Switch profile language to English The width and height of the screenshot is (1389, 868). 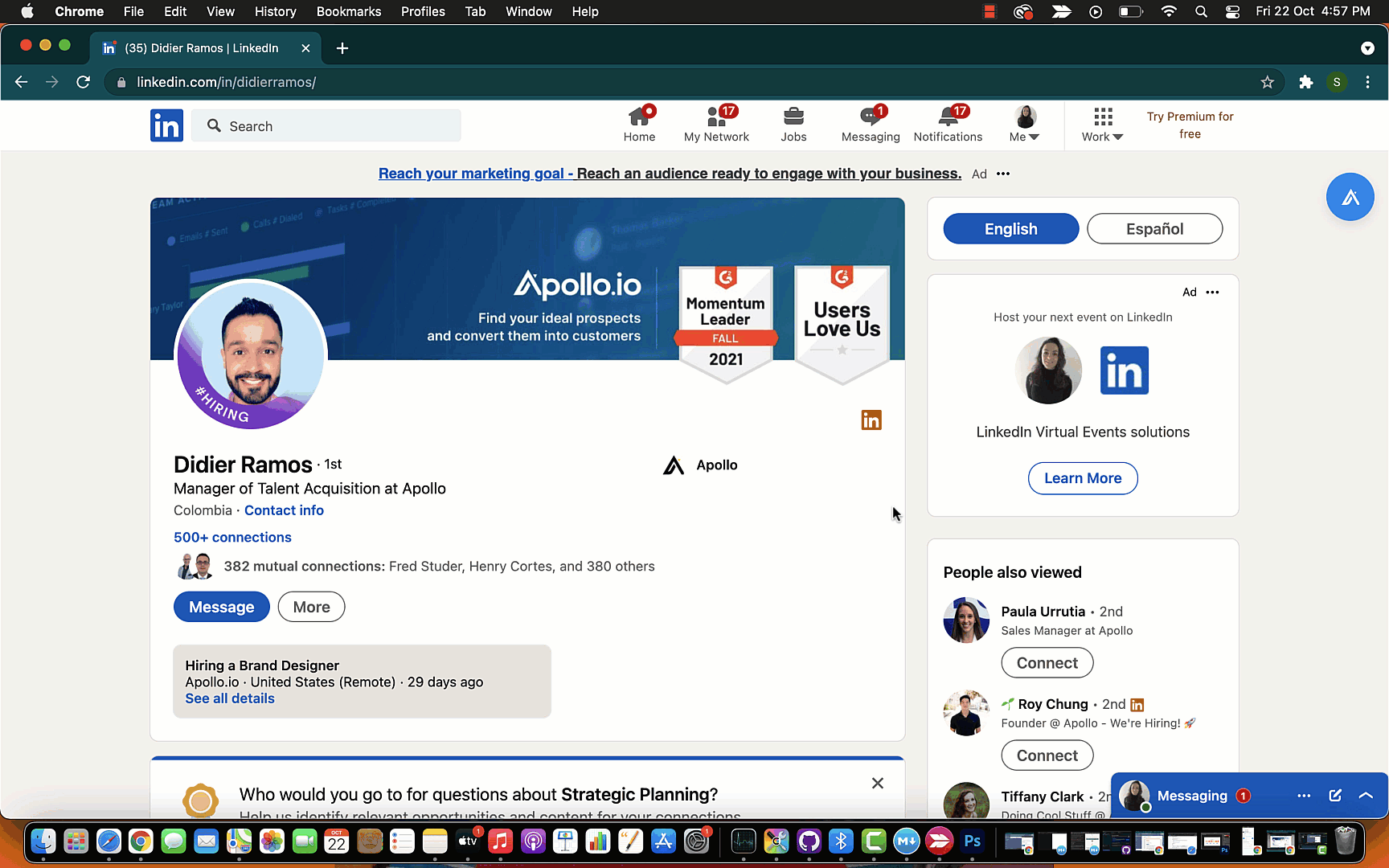coord(1010,229)
